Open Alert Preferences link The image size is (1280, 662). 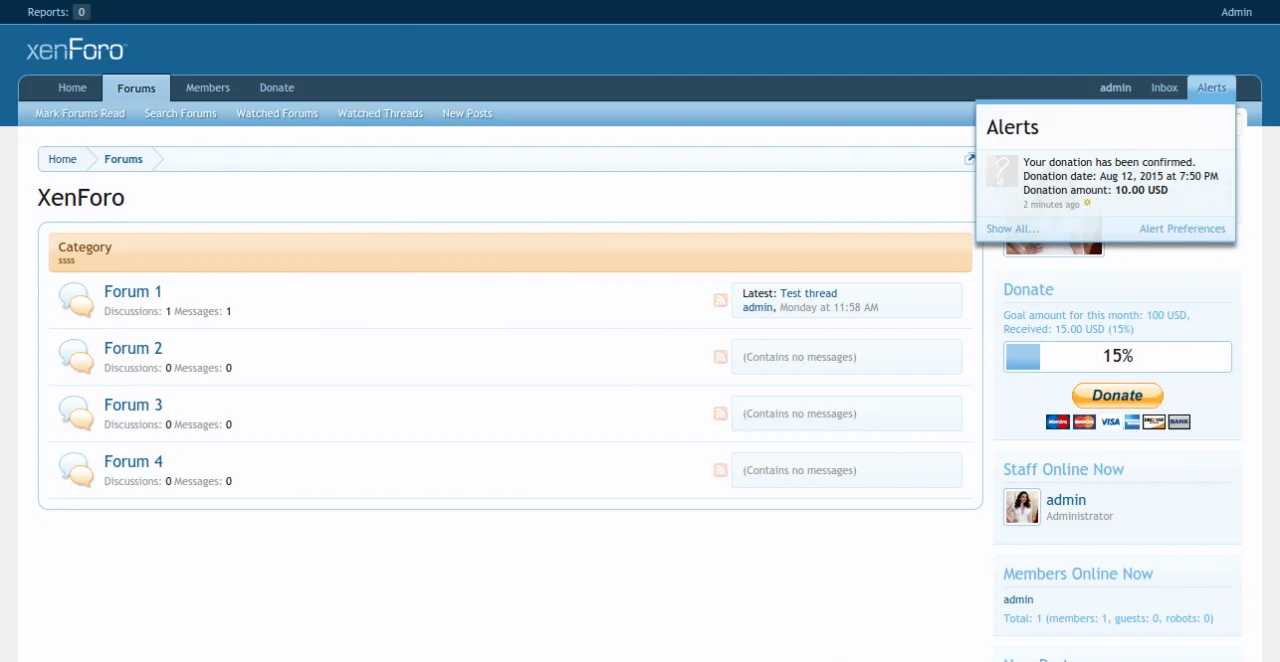click(1182, 229)
